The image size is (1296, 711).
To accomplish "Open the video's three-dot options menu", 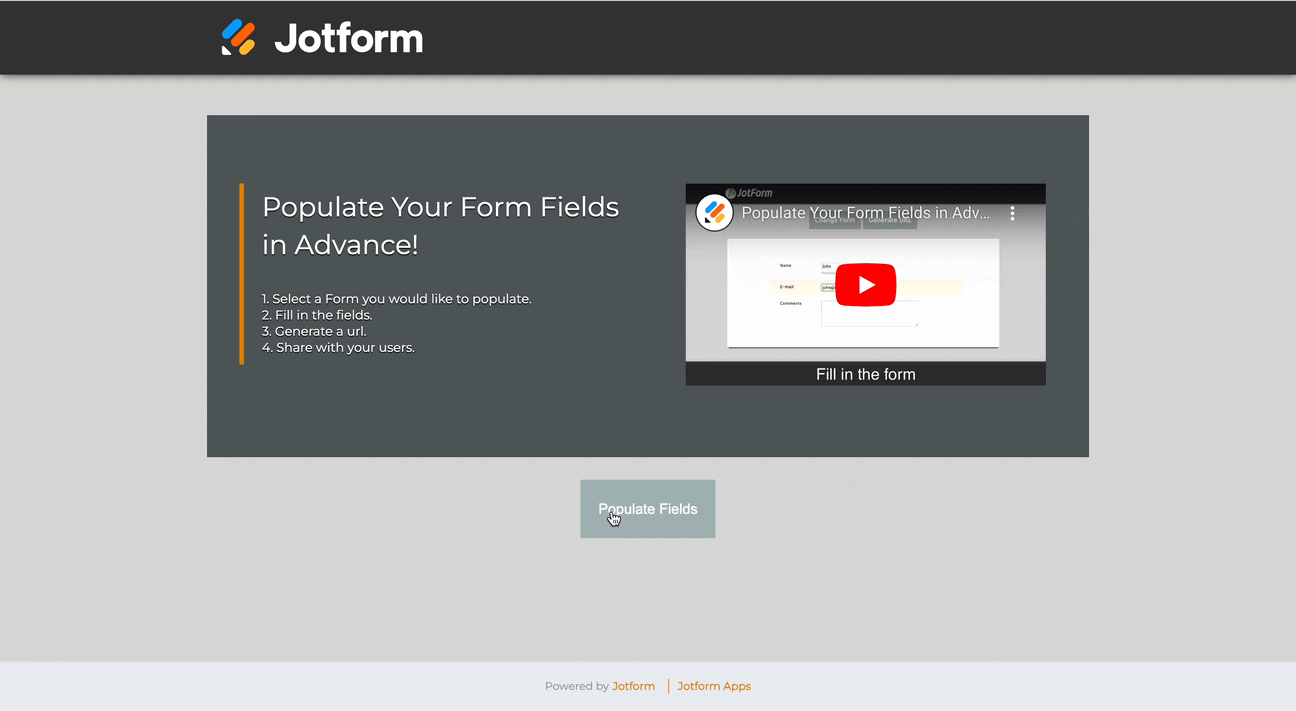I will click(1012, 213).
